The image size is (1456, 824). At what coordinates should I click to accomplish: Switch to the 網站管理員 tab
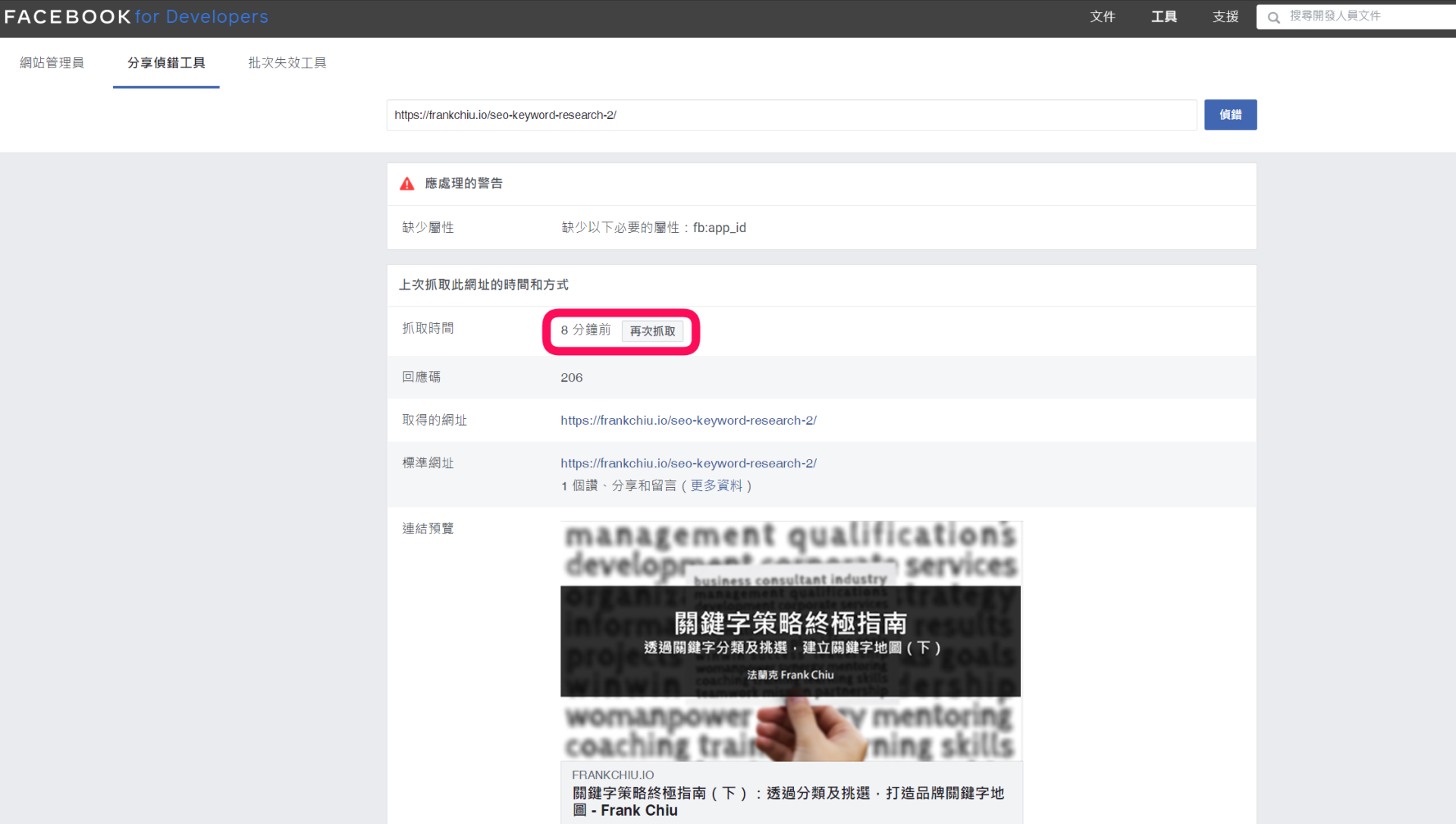point(52,63)
